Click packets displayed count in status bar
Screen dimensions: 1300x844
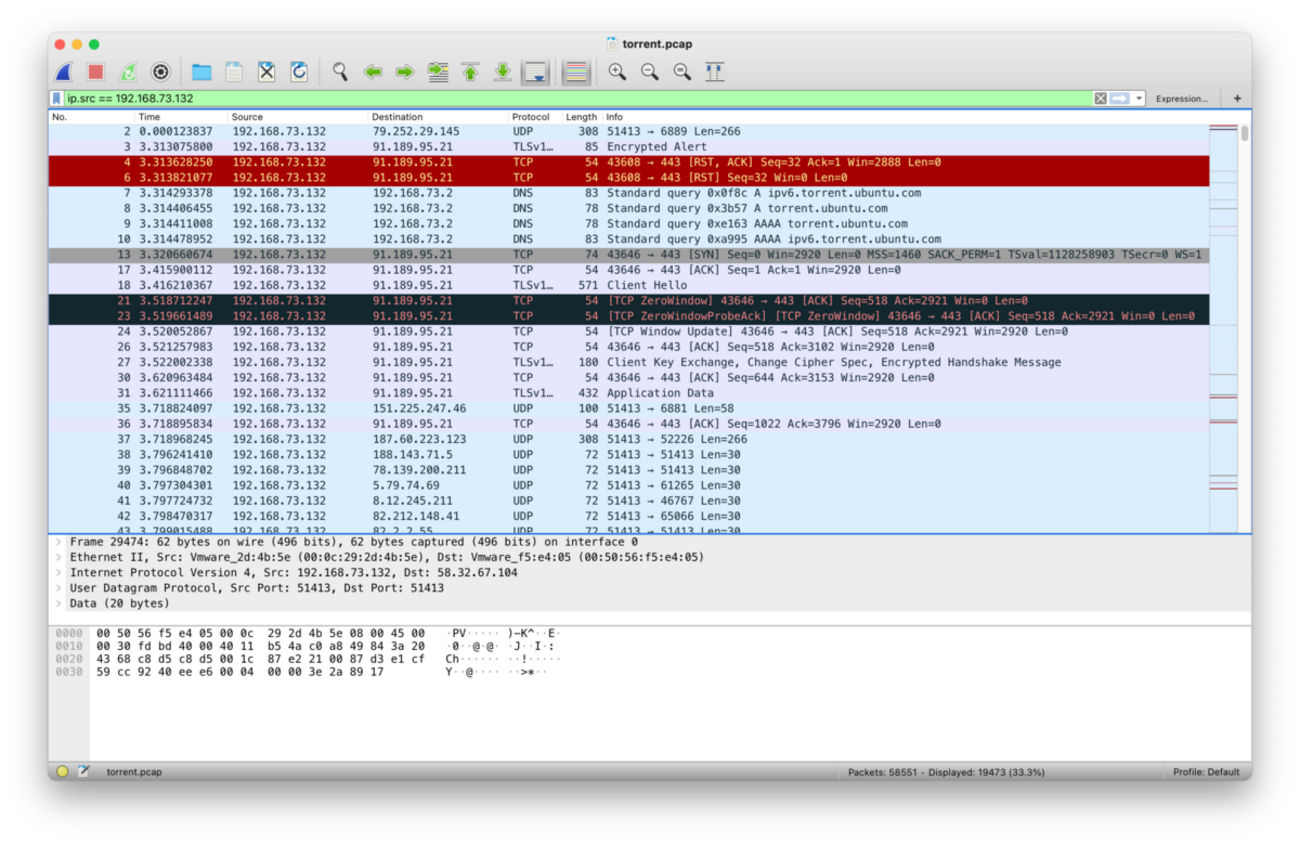946,772
